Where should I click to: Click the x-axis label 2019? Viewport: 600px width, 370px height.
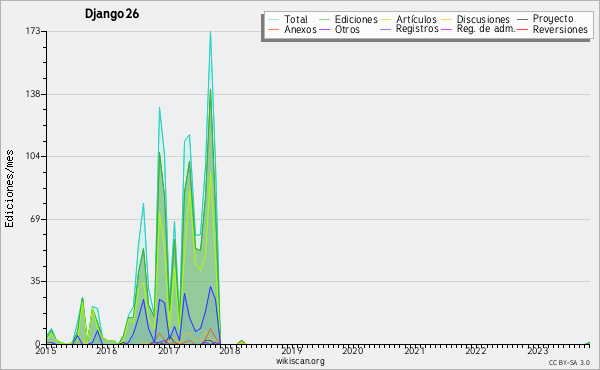tap(292, 351)
